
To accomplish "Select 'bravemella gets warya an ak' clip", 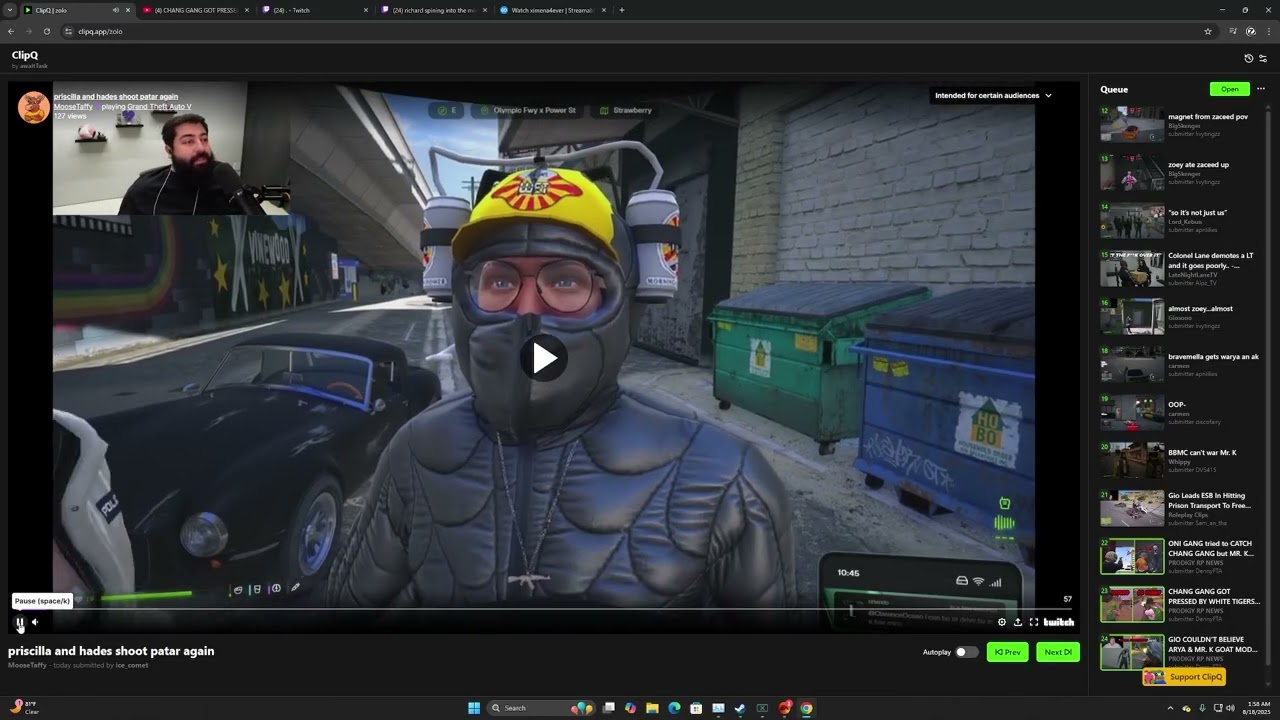I will point(1180,364).
